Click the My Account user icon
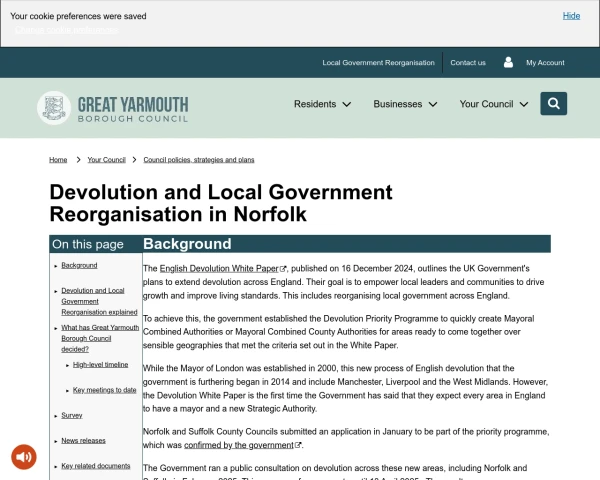The height and width of the screenshot is (480, 600). [x=508, y=62]
